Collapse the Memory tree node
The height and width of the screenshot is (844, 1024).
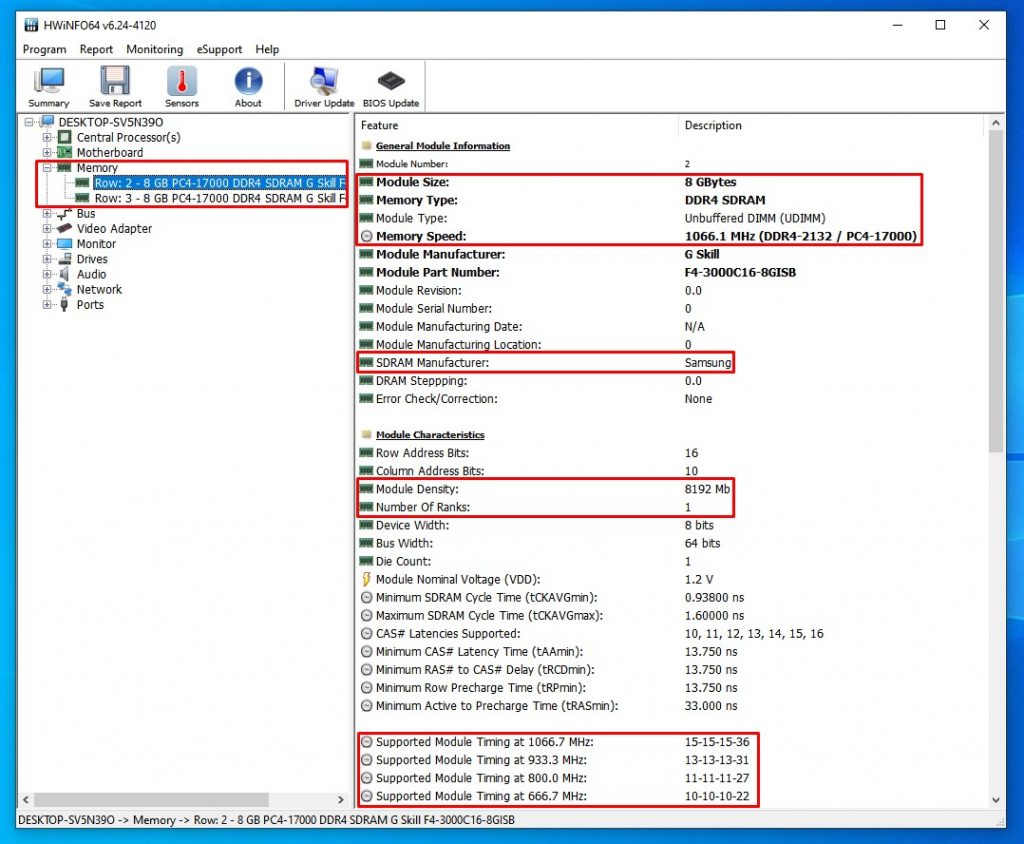47,168
